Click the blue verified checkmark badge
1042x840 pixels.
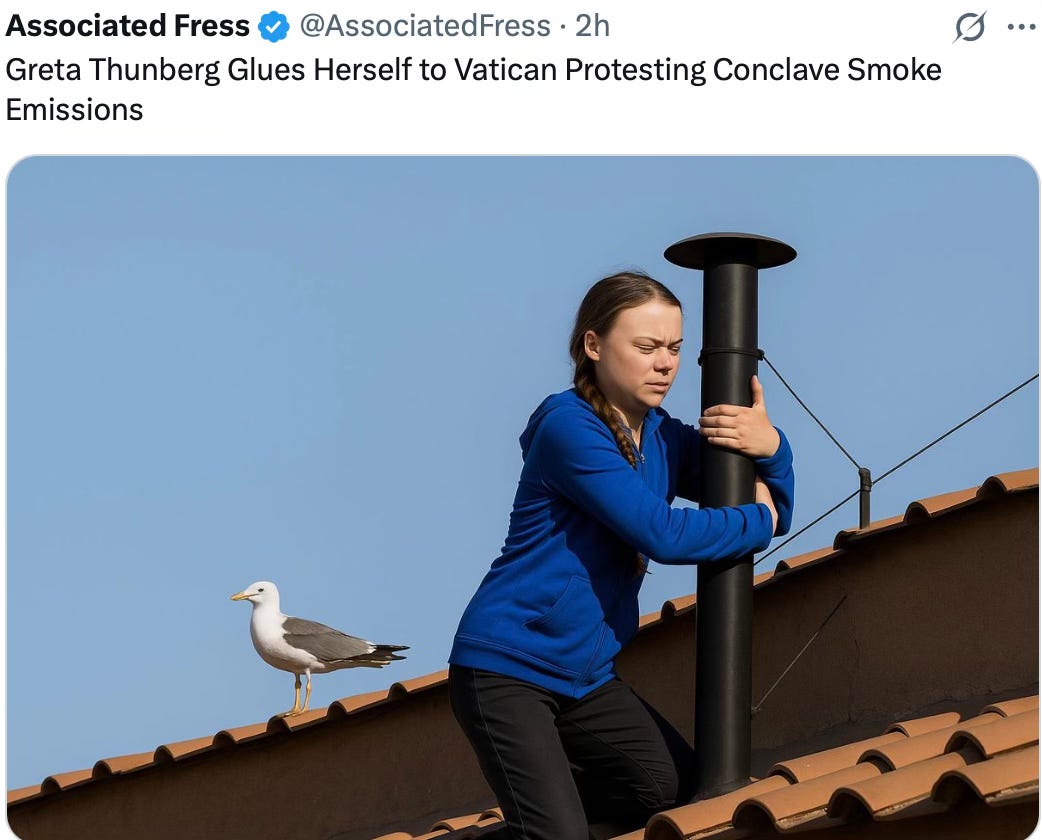point(274,27)
